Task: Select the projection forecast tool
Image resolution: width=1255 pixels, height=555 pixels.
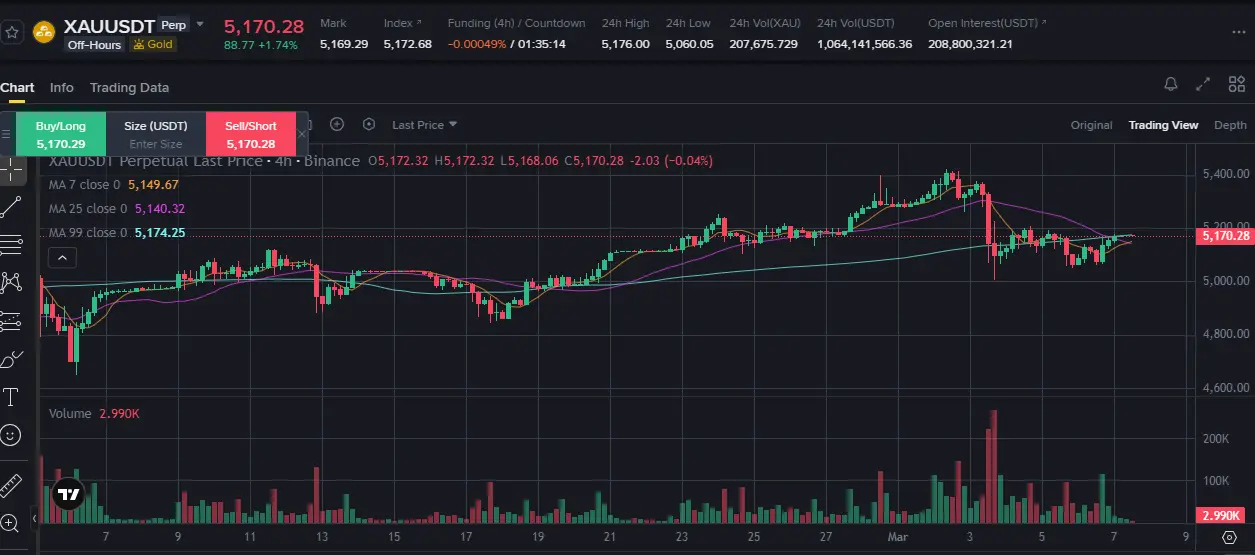Action: 12,321
